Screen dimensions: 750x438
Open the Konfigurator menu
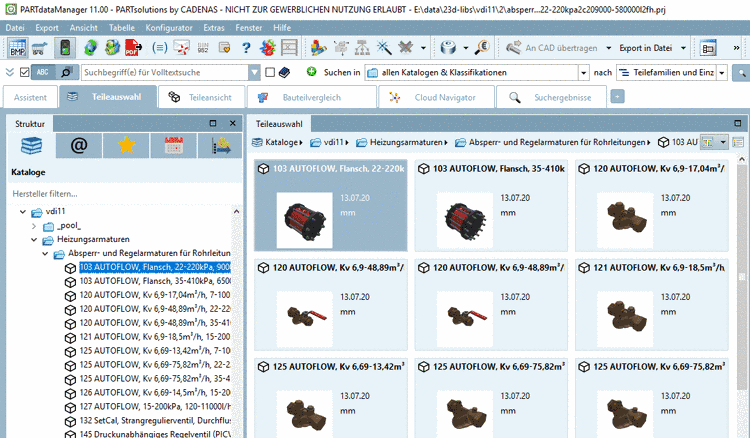[x=169, y=28]
